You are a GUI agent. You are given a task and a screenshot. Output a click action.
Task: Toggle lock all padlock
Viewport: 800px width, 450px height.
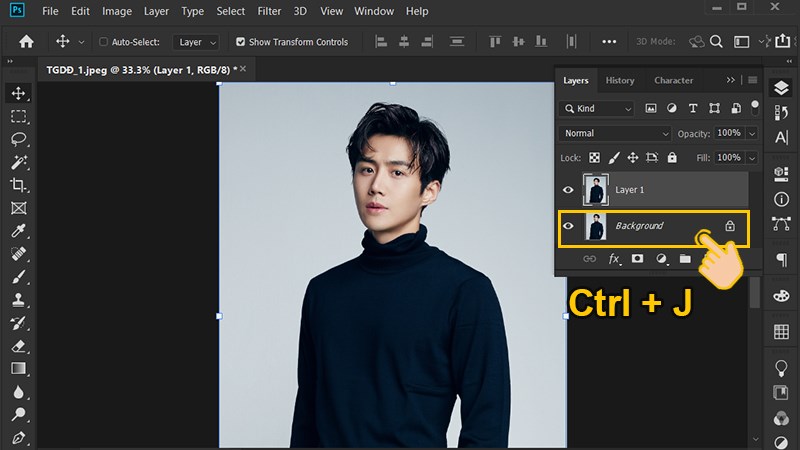[x=672, y=158]
